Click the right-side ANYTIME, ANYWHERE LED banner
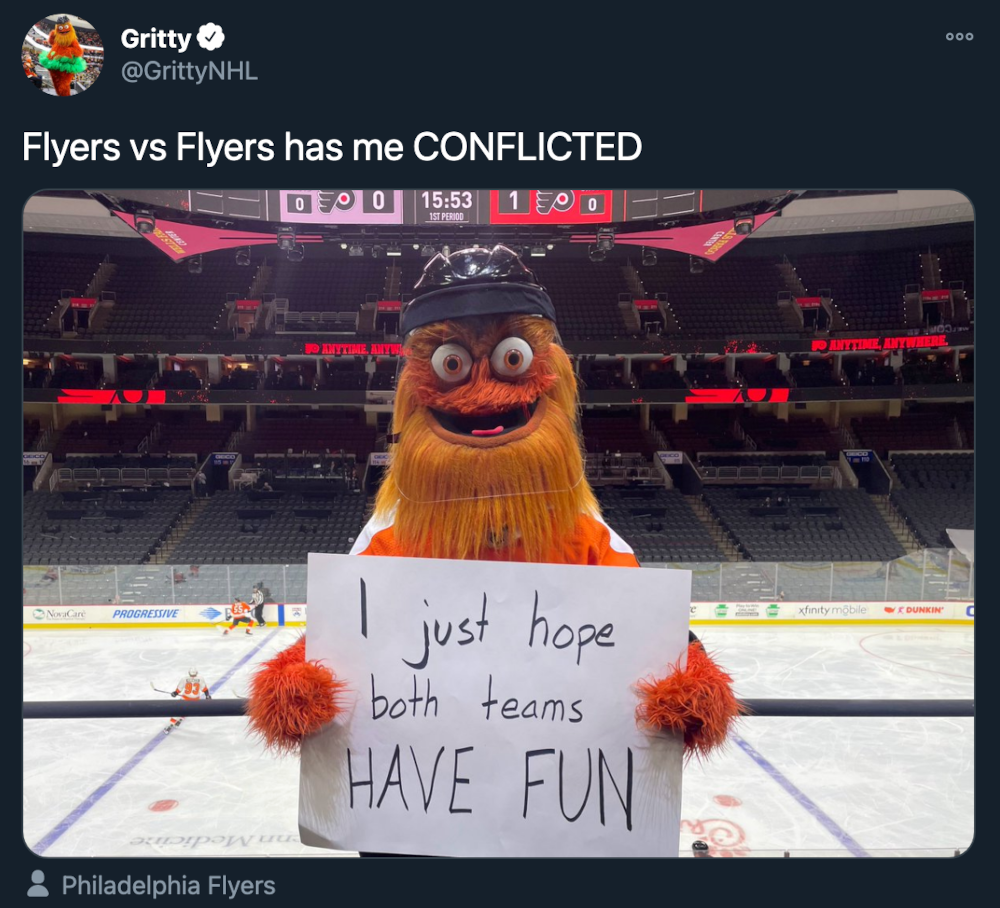1000x908 pixels. tap(880, 344)
